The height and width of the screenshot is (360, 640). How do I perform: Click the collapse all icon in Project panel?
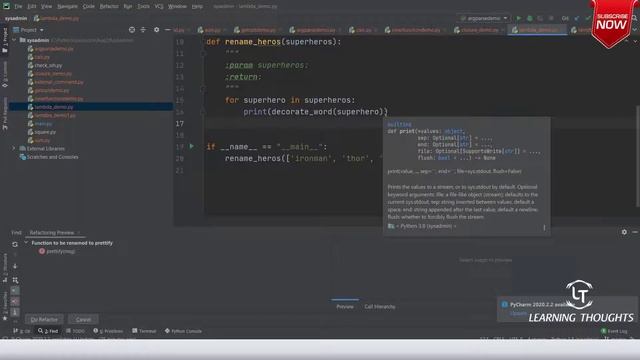click(x=143, y=30)
